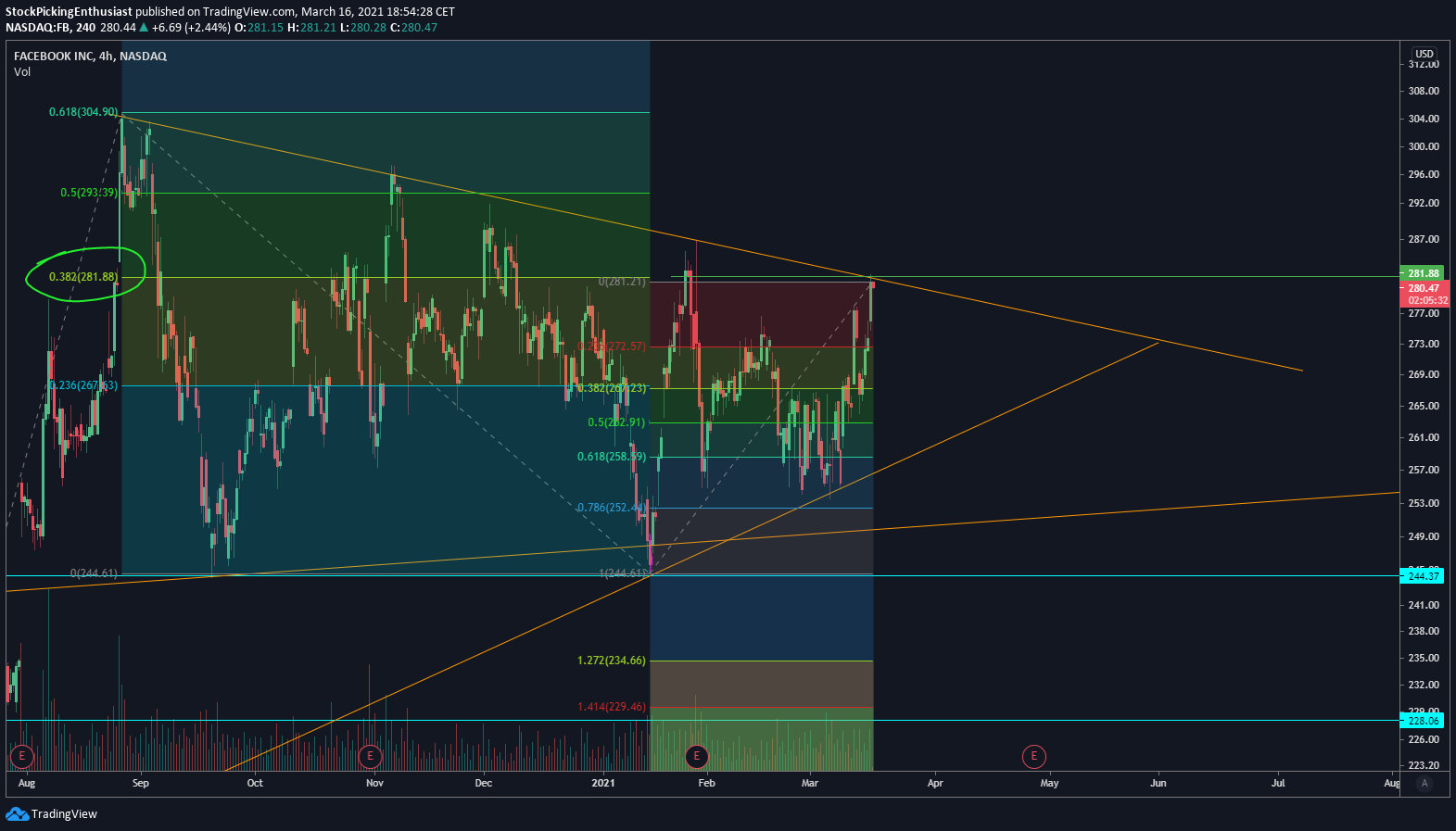Screen dimensions: 1456x831
Task: Click the Vol indicator label
Action: [x=22, y=71]
